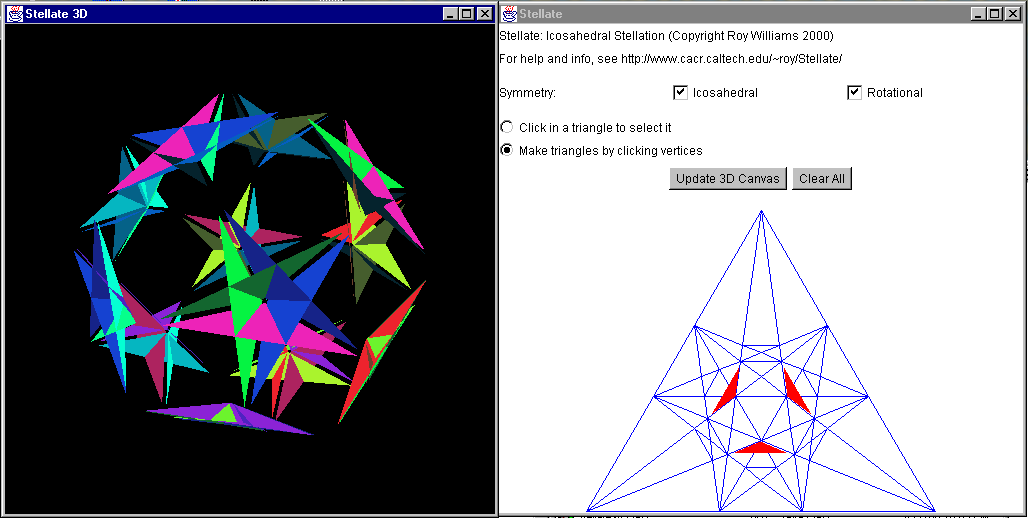1028x518 pixels.
Task: Click the left red triangle in the diagram
Action: [727, 392]
